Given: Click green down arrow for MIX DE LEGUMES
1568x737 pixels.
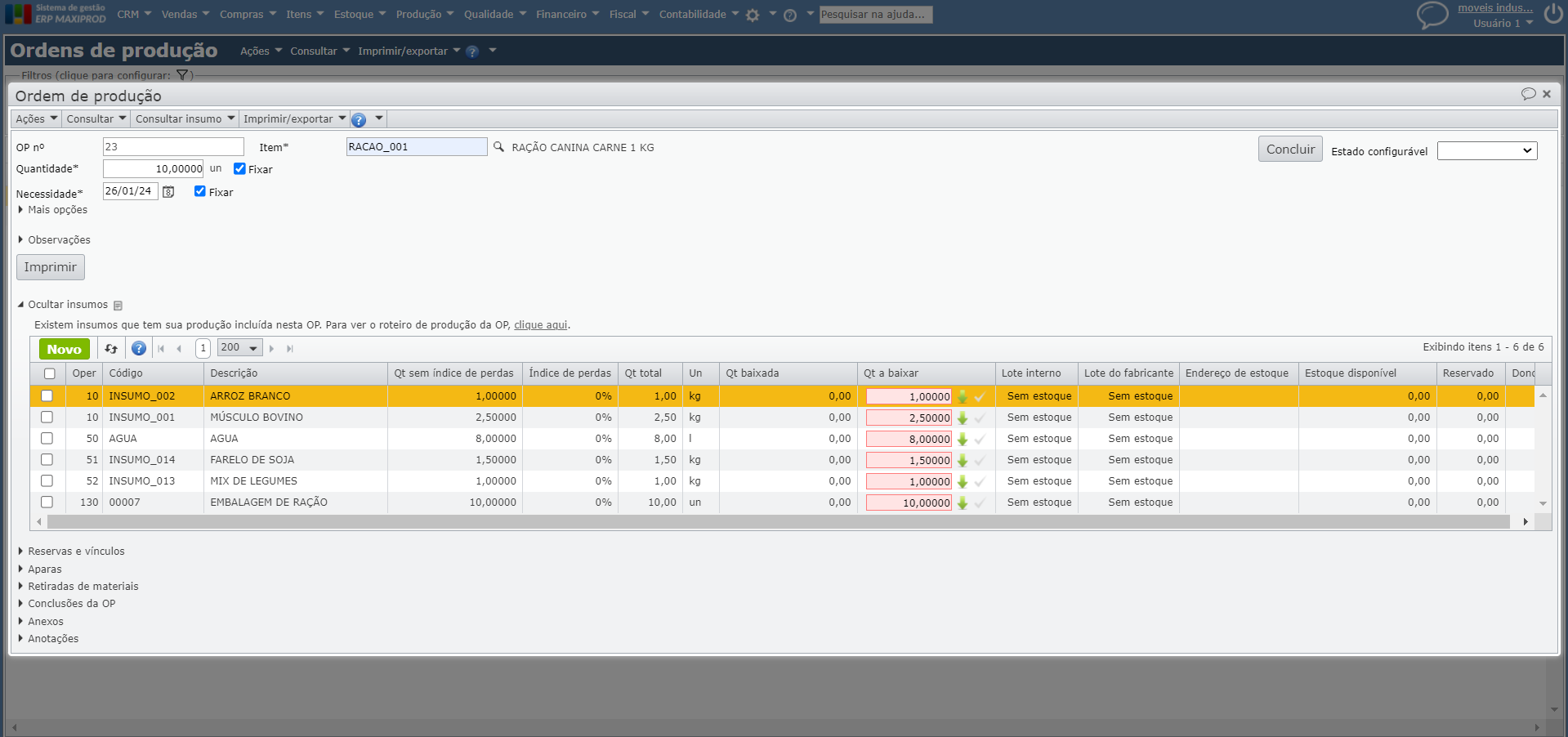Looking at the screenshot, I should coord(963,481).
